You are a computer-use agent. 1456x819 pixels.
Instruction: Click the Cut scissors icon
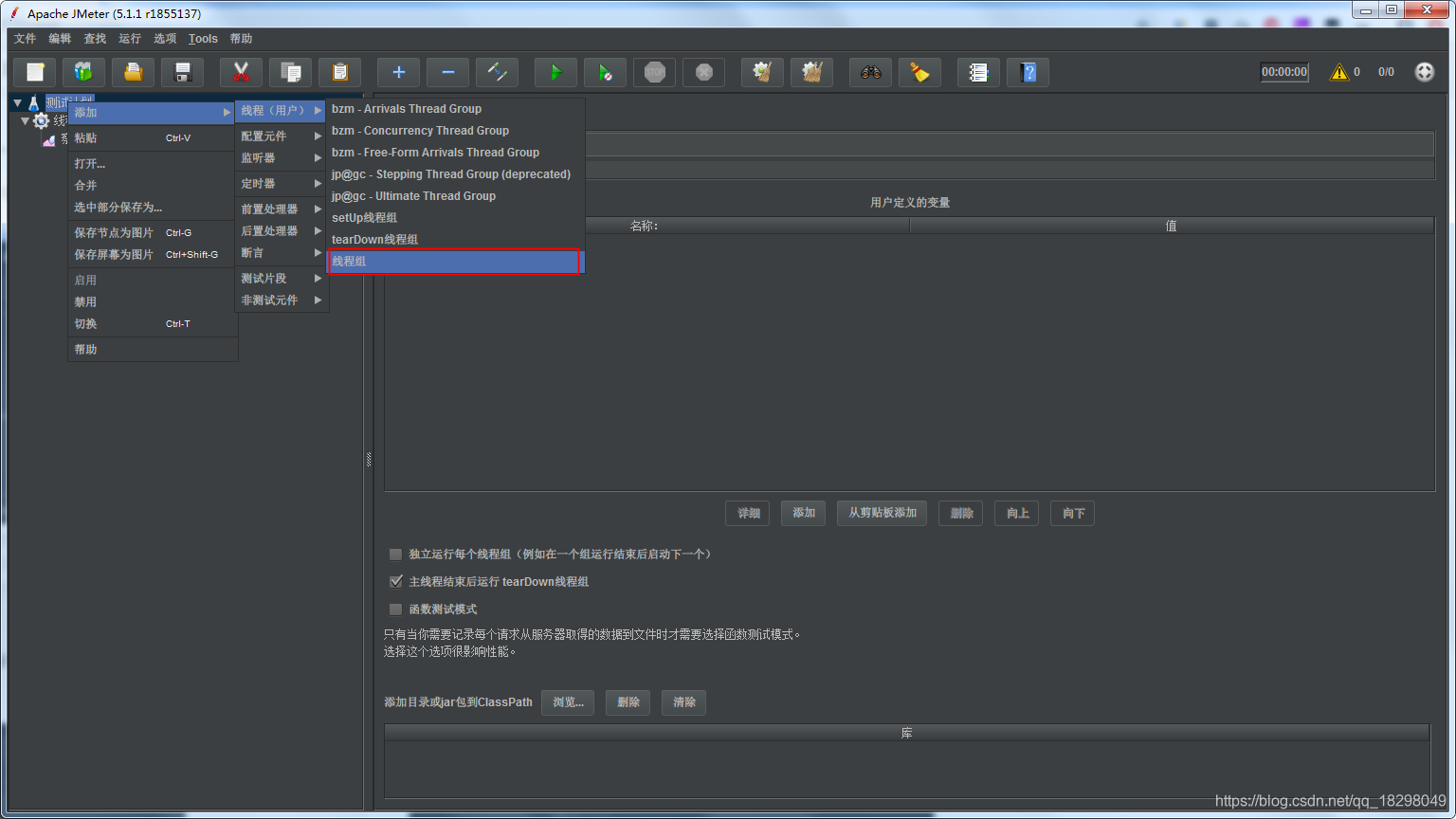[242, 72]
